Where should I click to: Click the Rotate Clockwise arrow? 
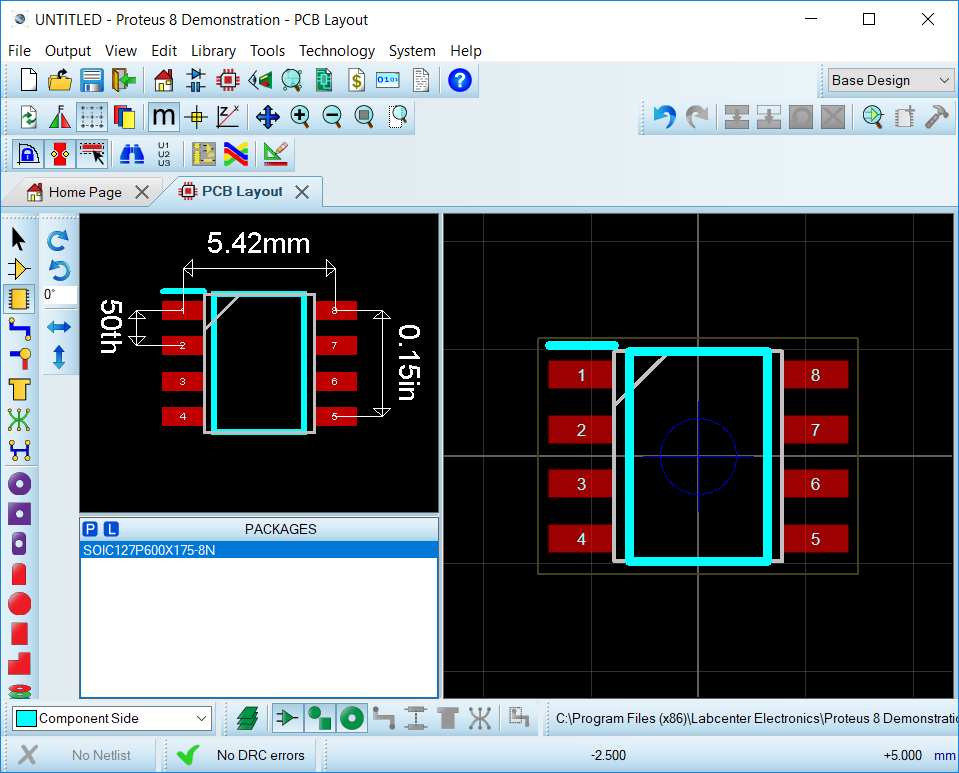(x=59, y=240)
